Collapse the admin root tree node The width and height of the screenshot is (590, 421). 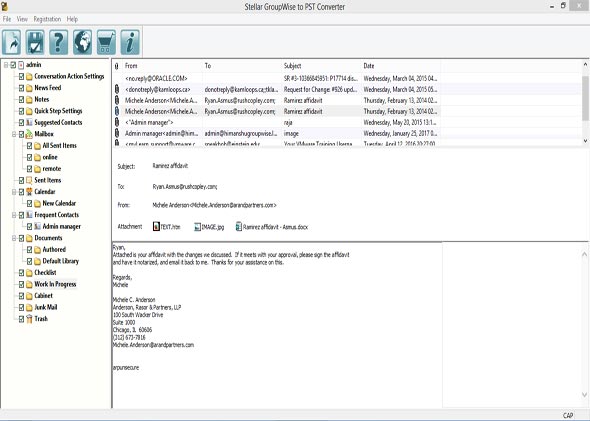(6, 65)
